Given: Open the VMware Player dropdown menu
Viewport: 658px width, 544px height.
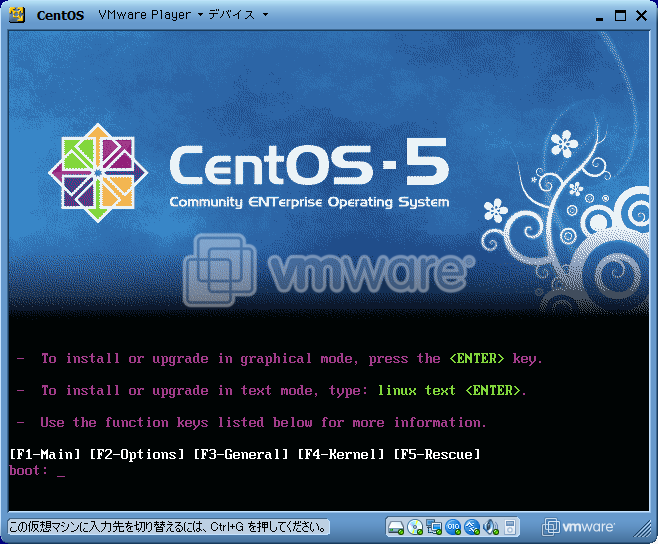Looking at the screenshot, I should 151,15.
